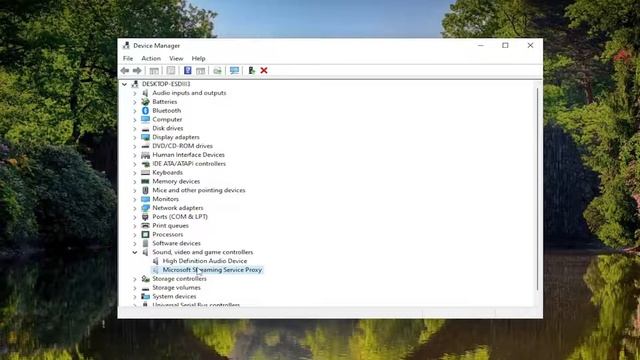Minimize the Device Manager window

click(481, 45)
